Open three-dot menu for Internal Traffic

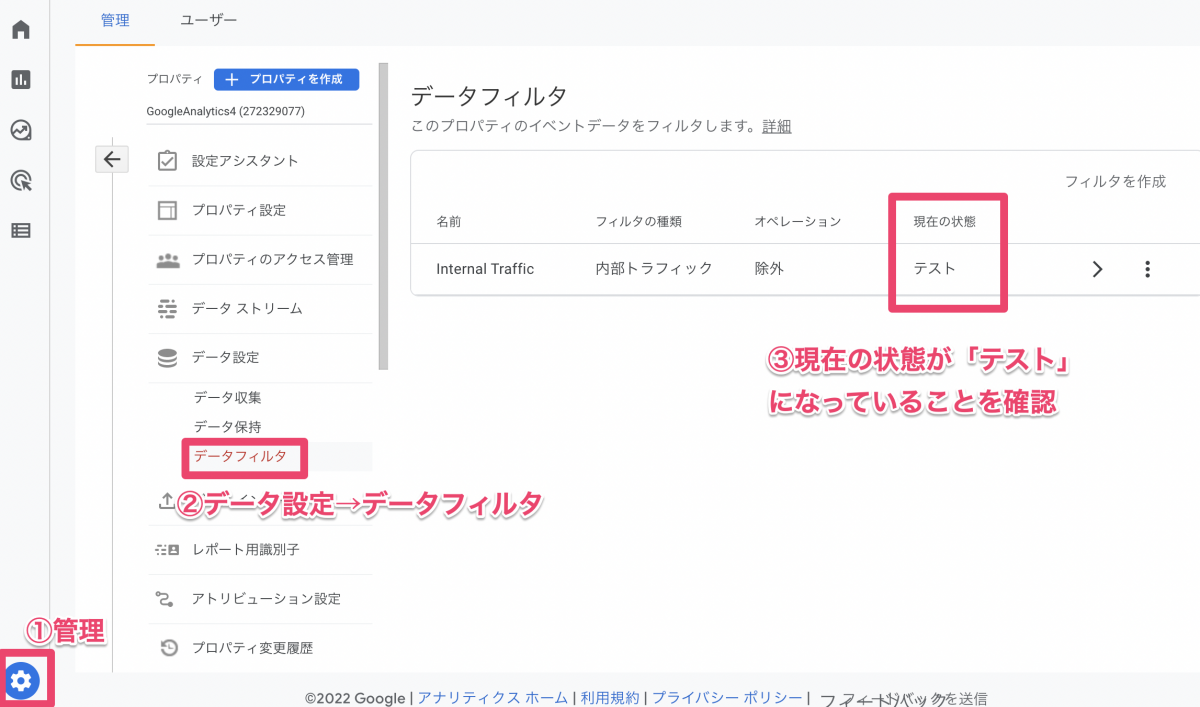1147,269
